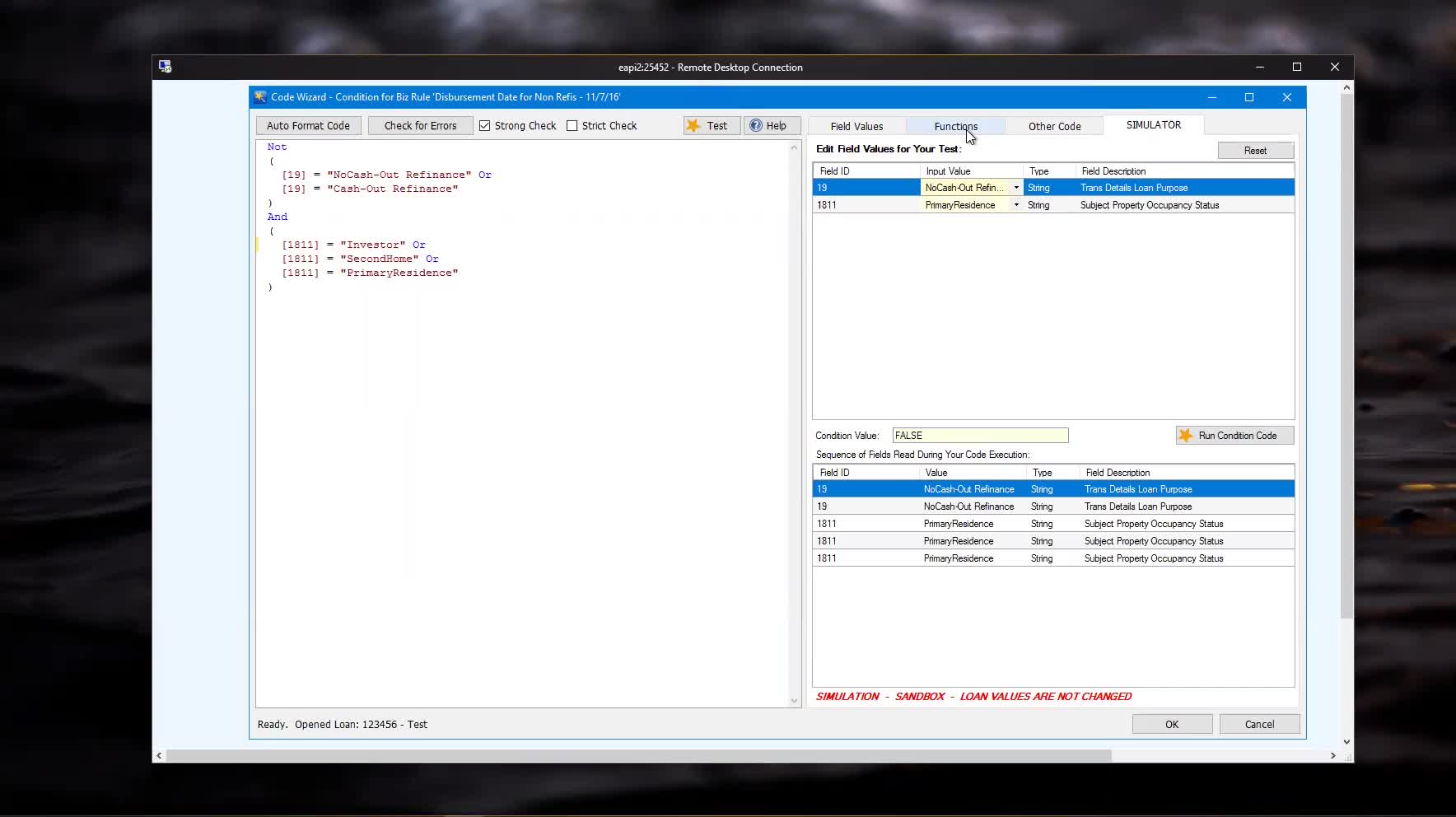Click the Run Condition Code star icon
Image resolution: width=1456 pixels, height=817 pixels.
1185,436
